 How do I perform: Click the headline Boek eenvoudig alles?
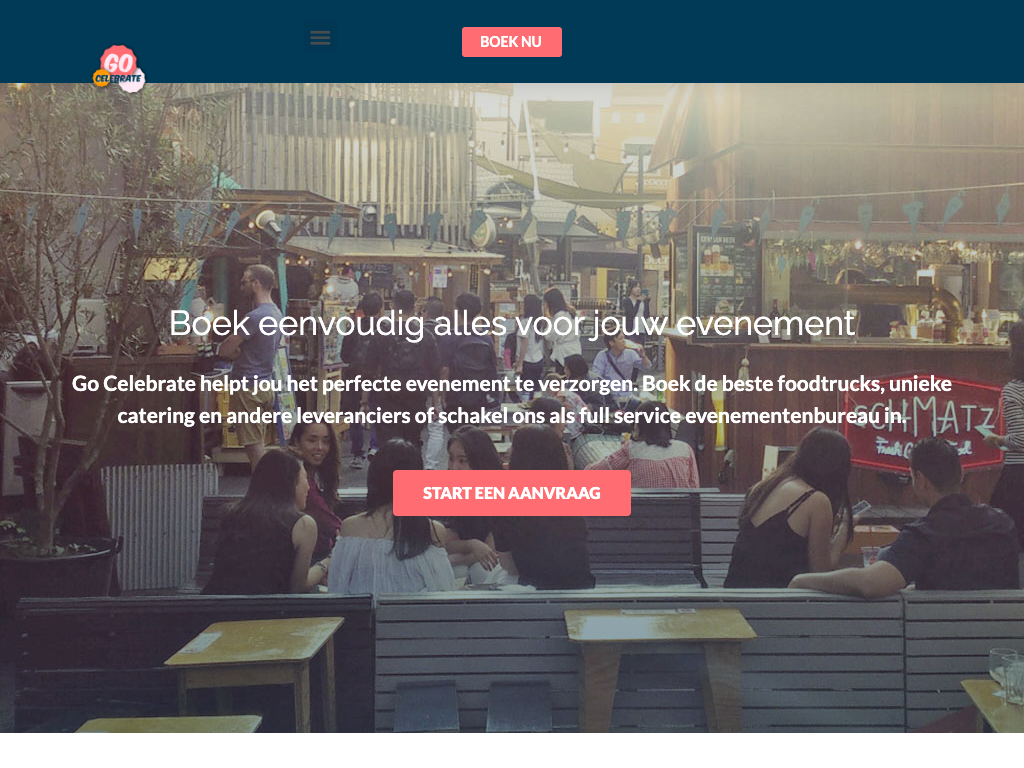point(512,323)
